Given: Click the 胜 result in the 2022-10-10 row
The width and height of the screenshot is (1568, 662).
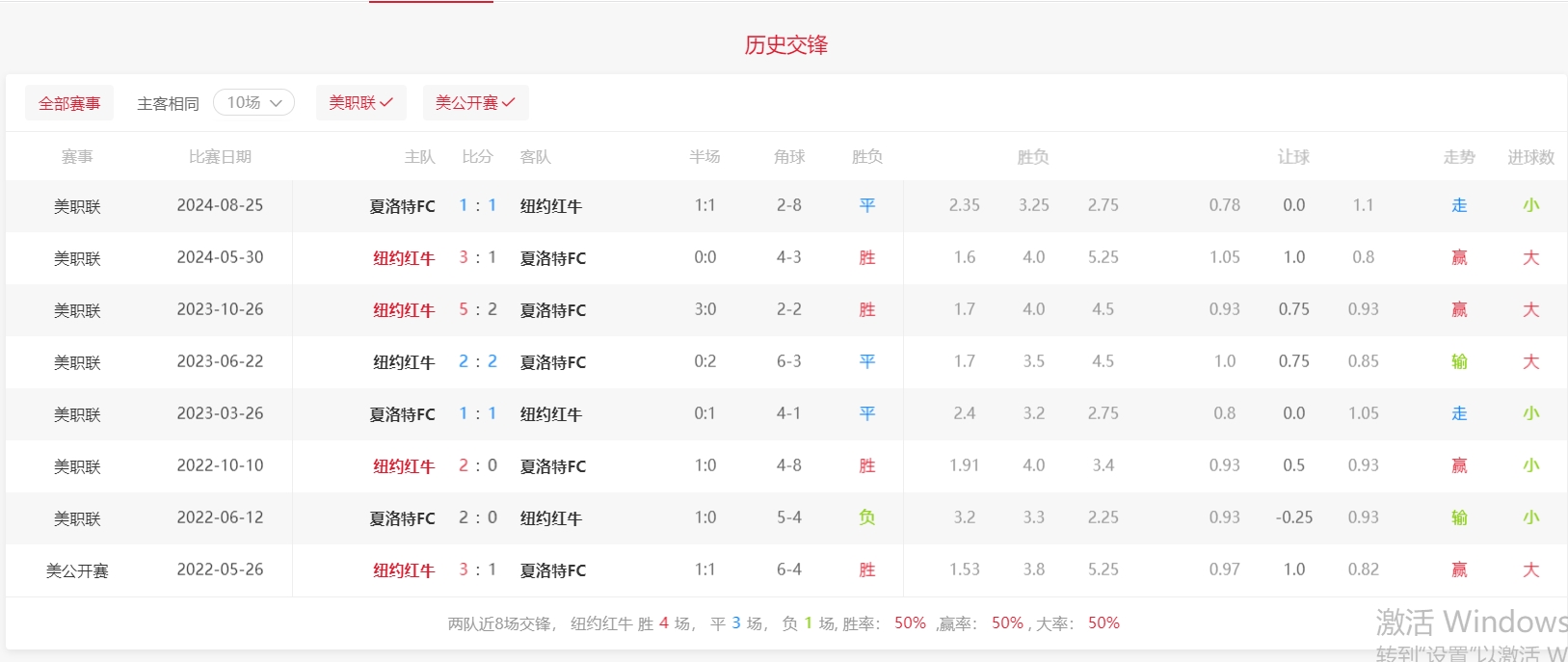Looking at the screenshot, I should click(x=867, y=465).
